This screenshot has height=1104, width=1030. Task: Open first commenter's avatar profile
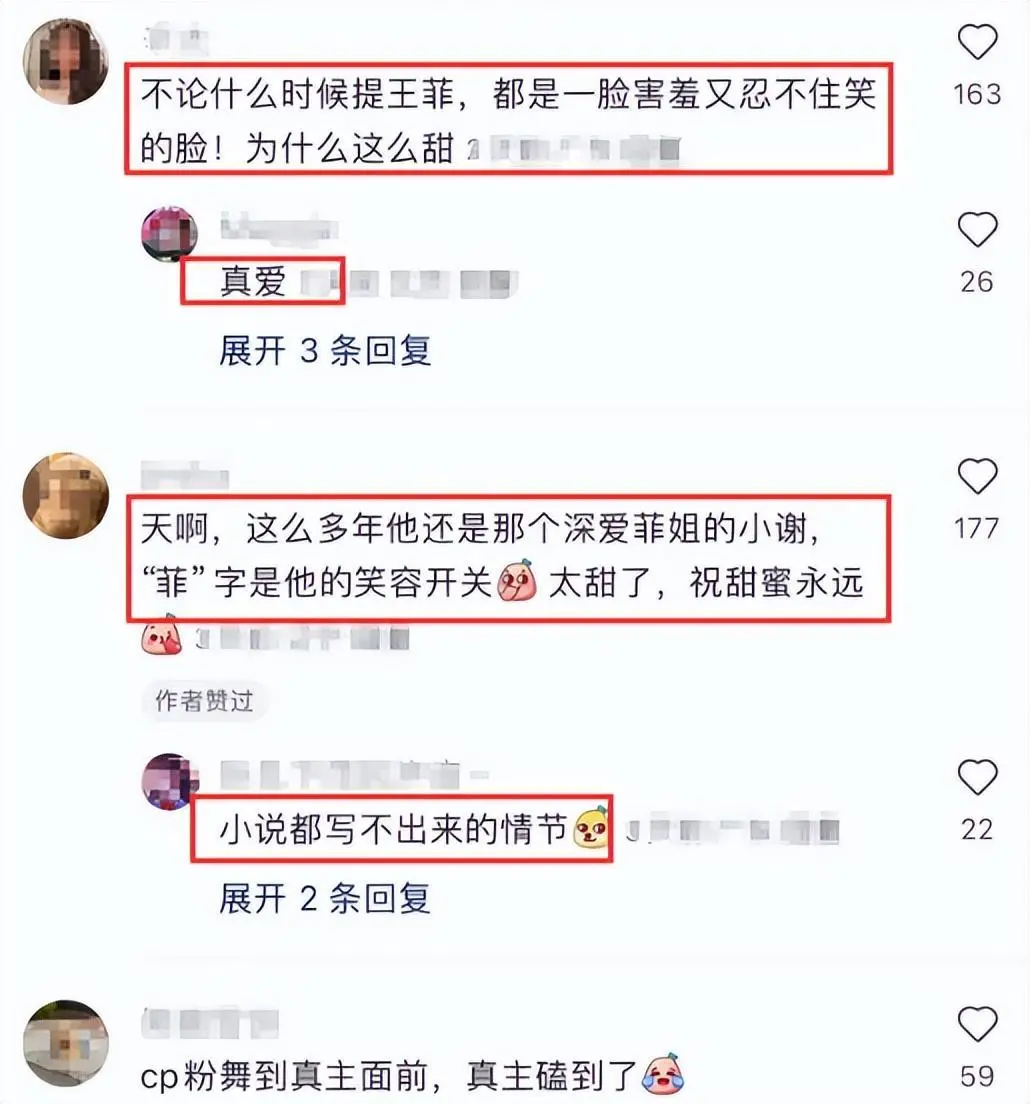[66, 61]
